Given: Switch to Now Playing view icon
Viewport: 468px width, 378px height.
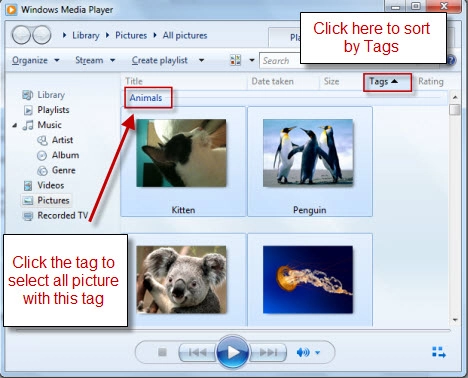Looking at the screenshot, I should click(439, 352).
